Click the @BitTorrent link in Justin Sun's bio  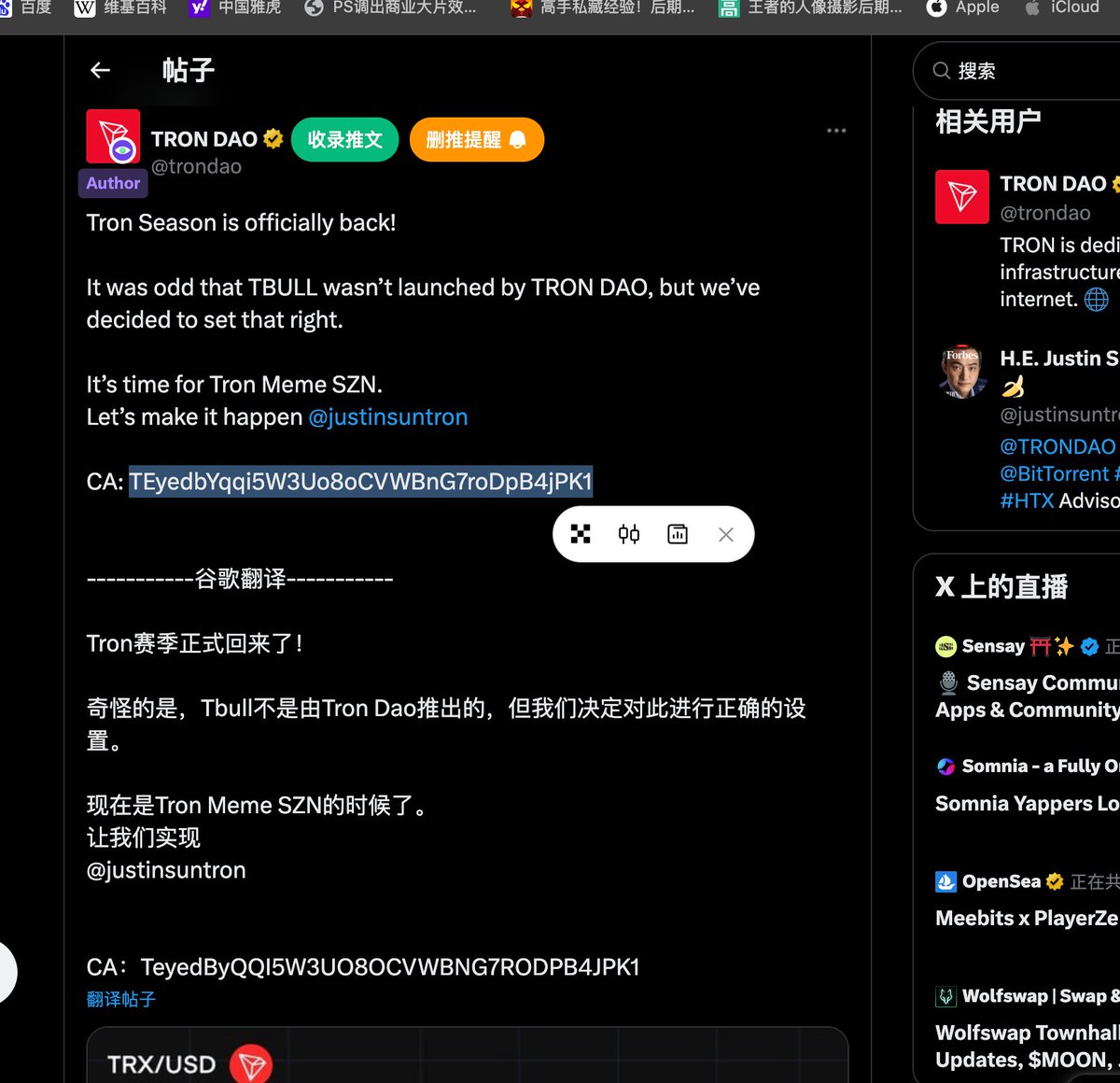click(1055, 473)
